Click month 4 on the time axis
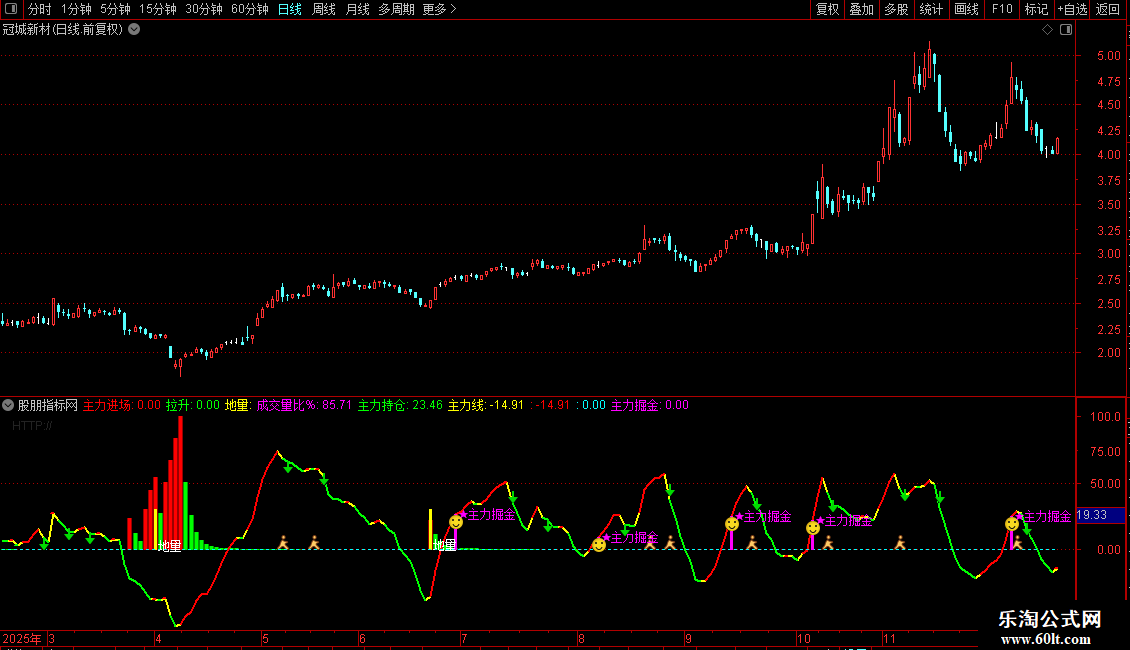 point(159,638)
